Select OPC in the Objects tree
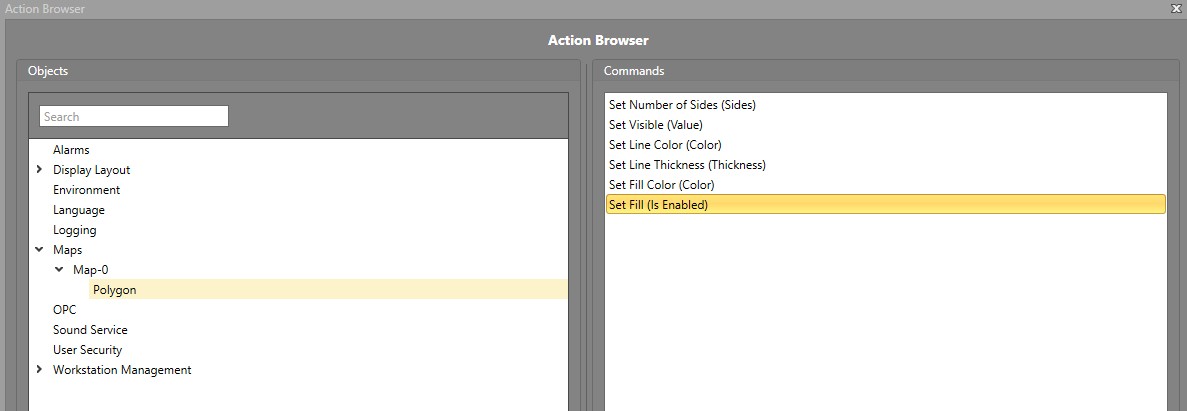 (x=64, y=310)
